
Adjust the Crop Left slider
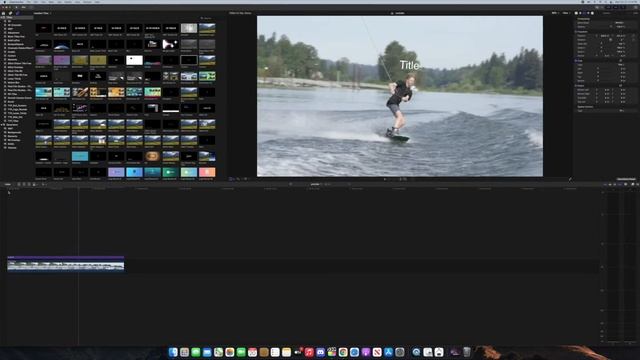[598, 69]
